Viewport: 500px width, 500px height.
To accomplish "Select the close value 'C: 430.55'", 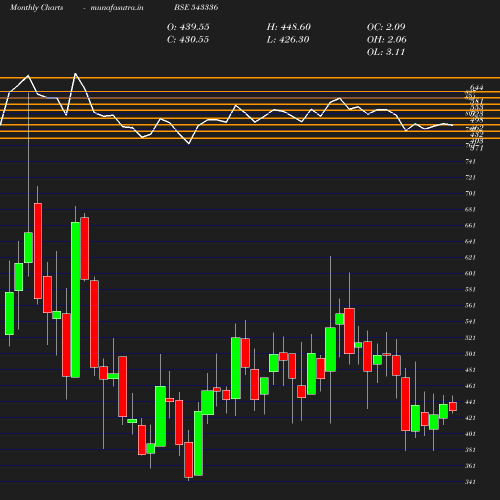I will point(188,40).
